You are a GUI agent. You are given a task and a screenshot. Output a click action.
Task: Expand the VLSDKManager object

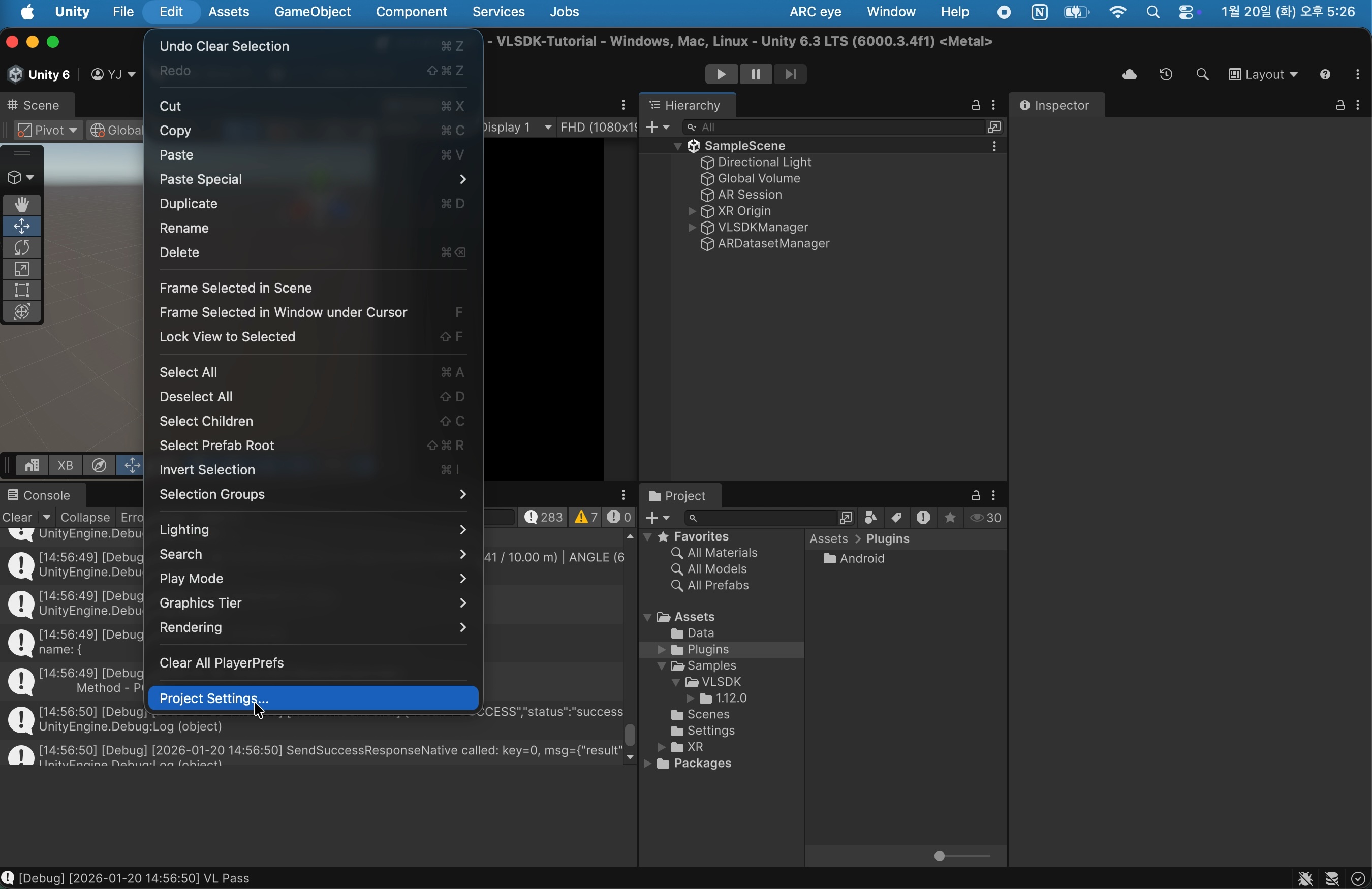click(692, 228)
